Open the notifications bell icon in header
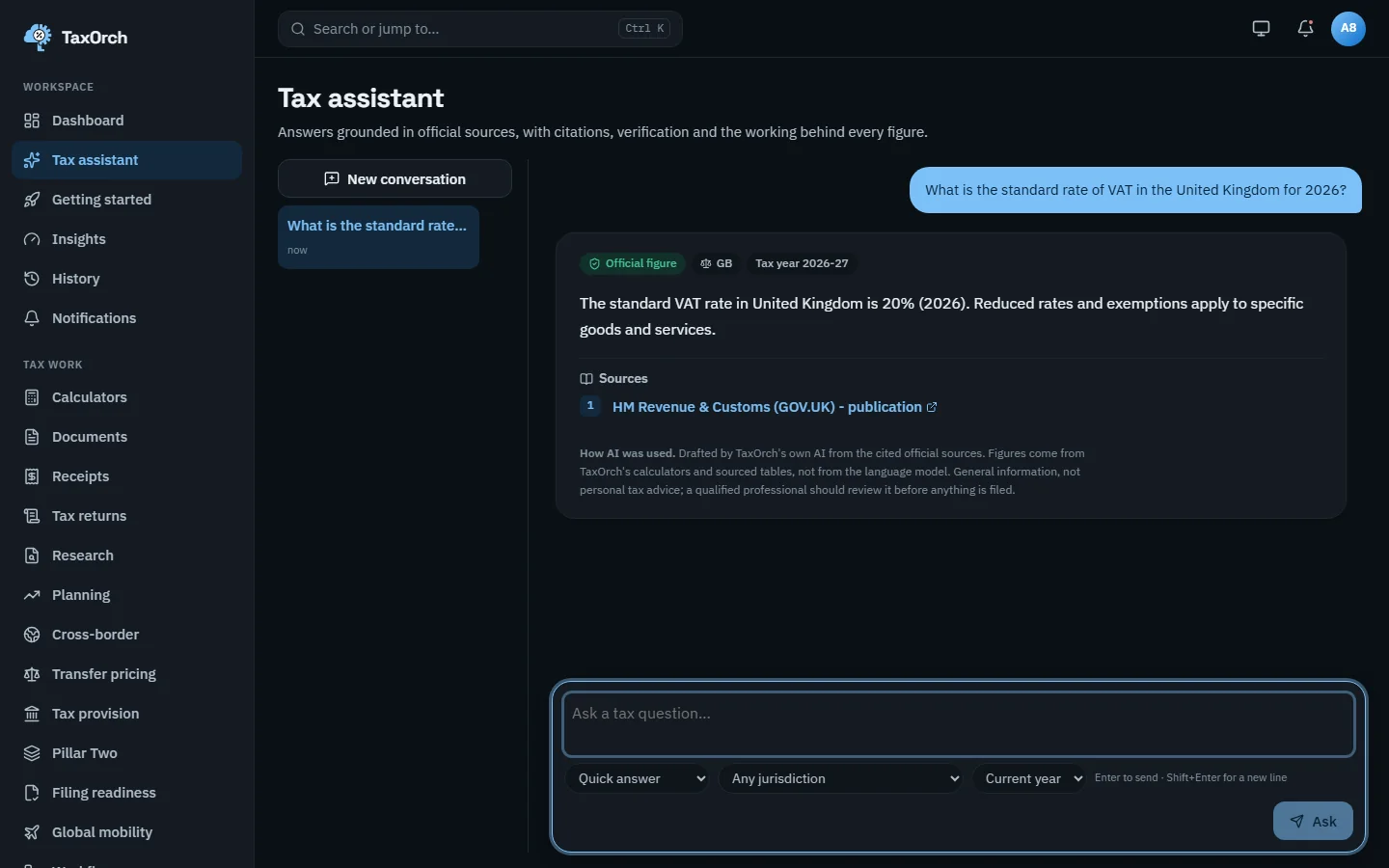Image resolution: width=1389 pixels, height=868 pixels. 1305,29
